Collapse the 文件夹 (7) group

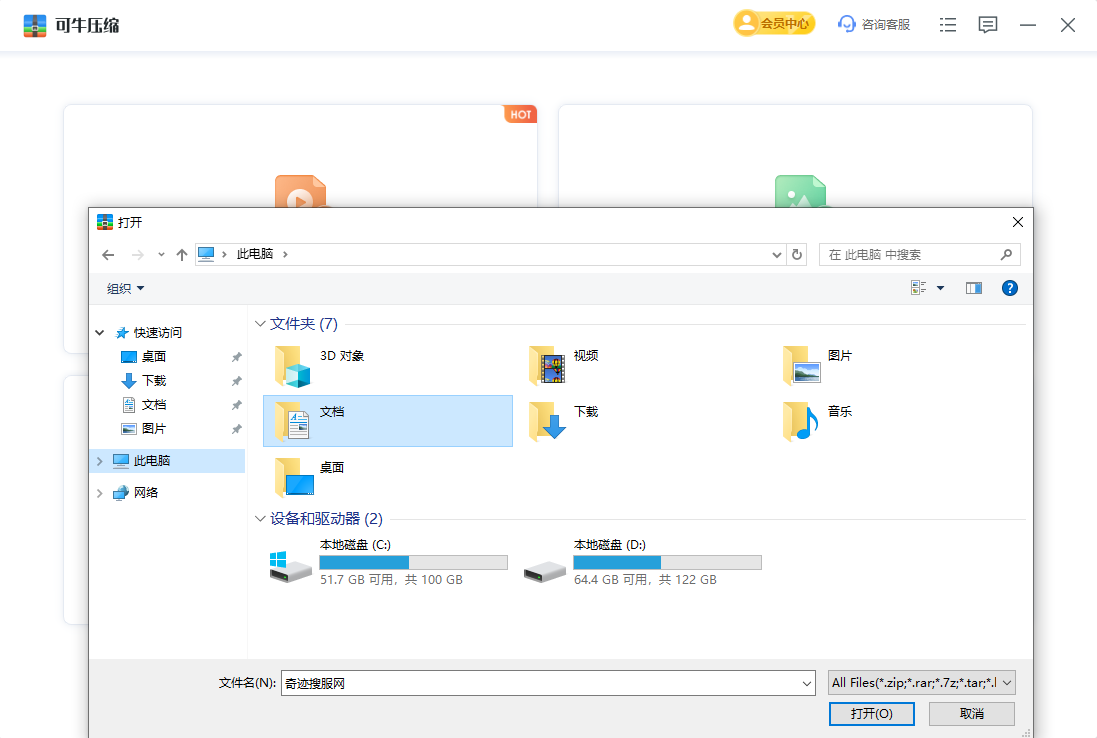click(260, 324)
